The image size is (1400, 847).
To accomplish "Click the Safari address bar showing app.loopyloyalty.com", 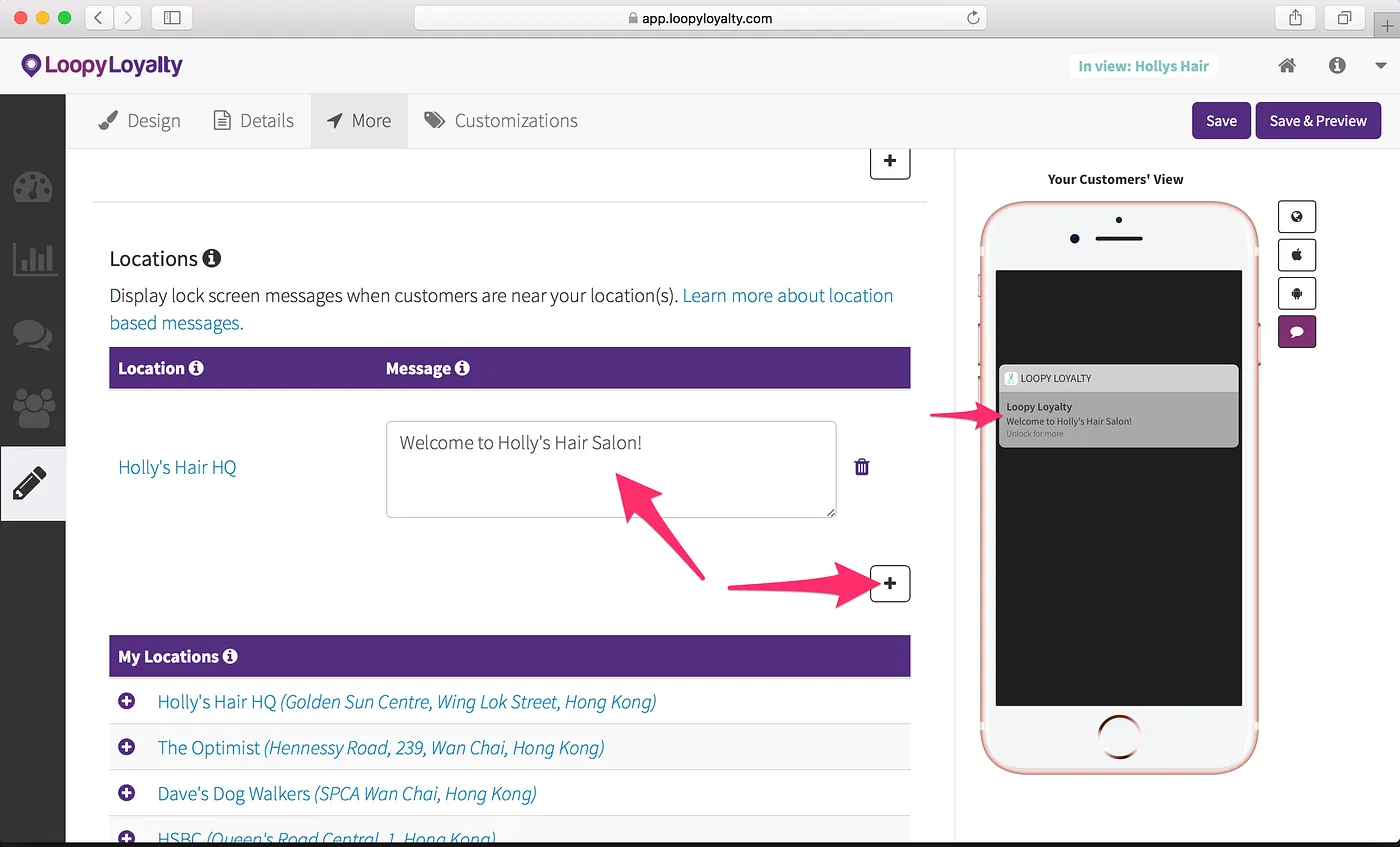I will coord(700,18).
